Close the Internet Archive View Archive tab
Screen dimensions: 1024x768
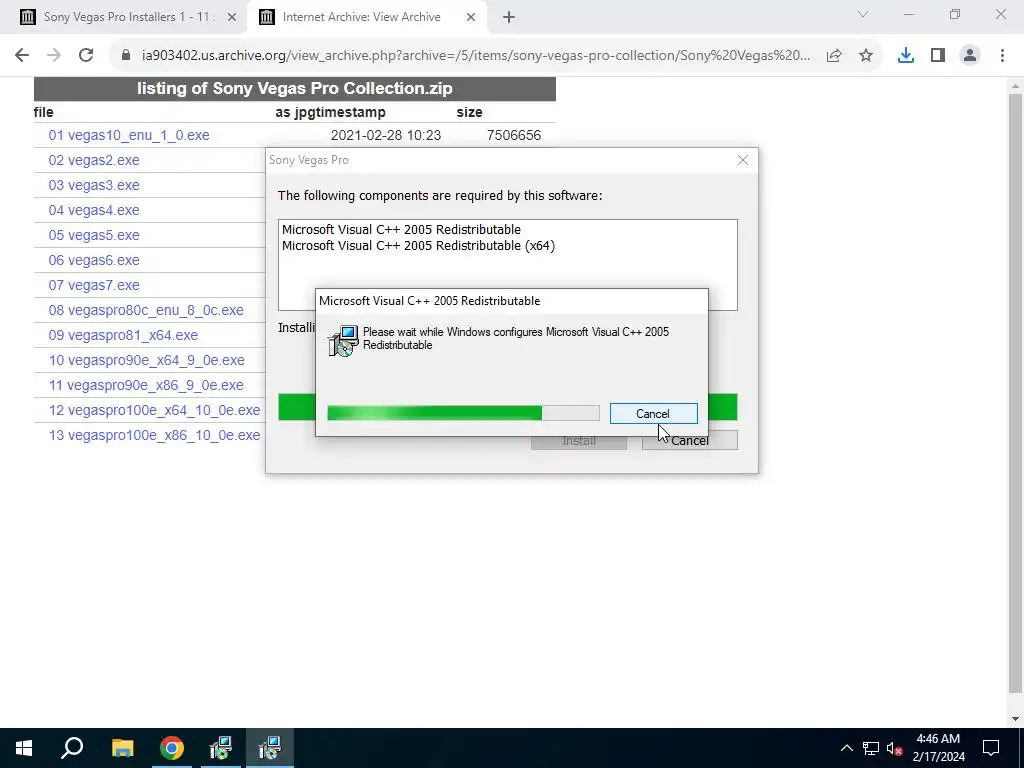[x=471, y=18]
